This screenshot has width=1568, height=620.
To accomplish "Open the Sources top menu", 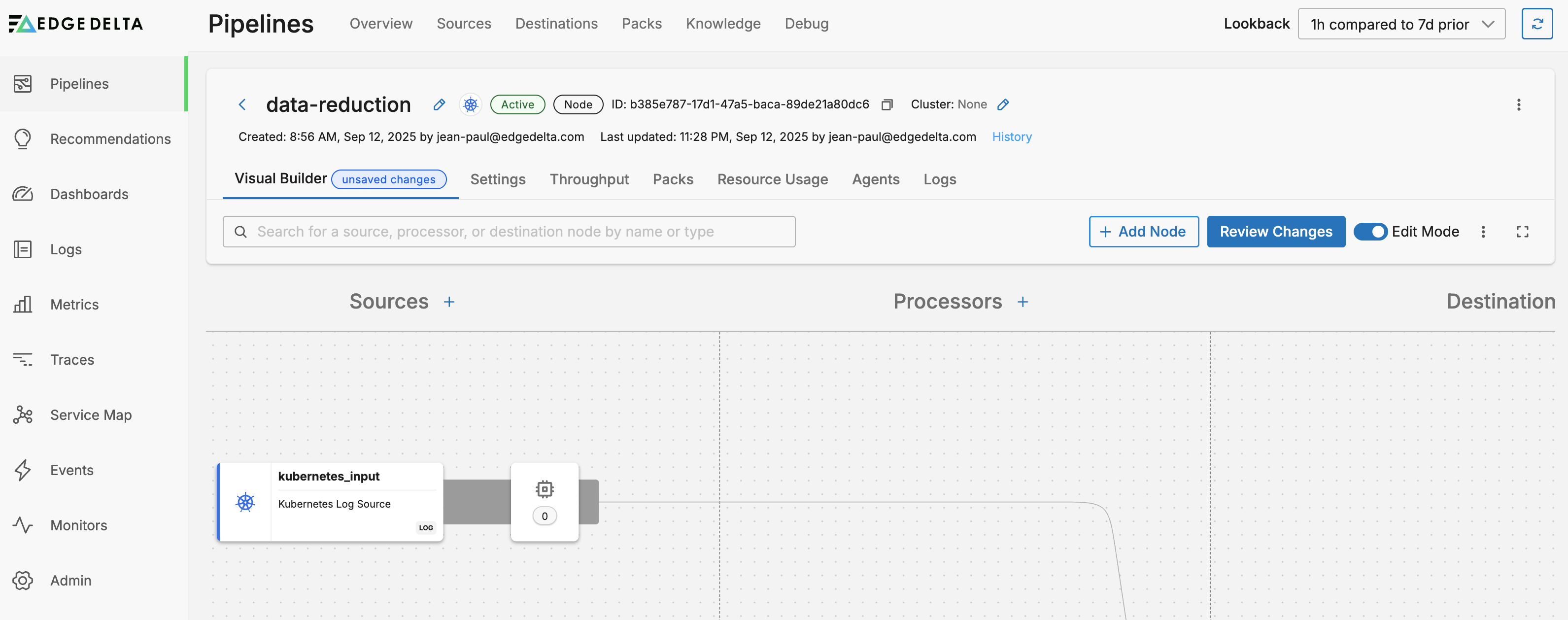I will click(x=464, y=24).
